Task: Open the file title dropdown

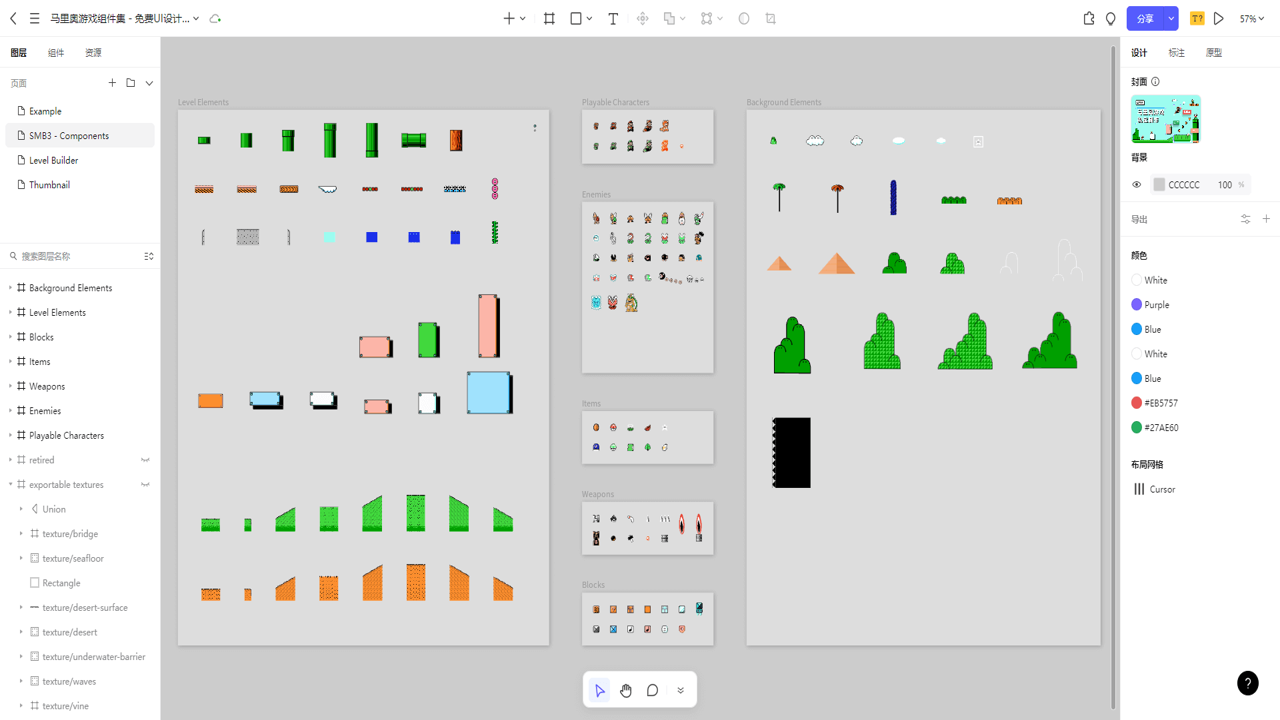Action: click(196, 18)
